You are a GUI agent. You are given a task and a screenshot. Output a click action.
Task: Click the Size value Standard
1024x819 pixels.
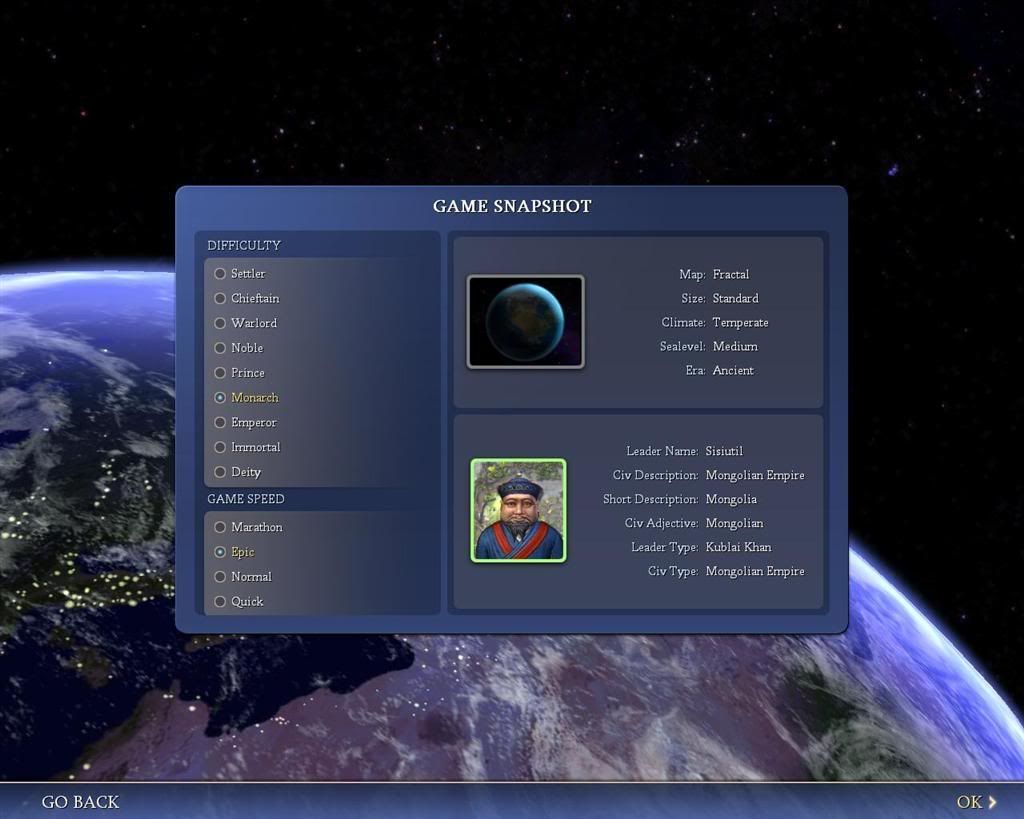click(735, 298)
